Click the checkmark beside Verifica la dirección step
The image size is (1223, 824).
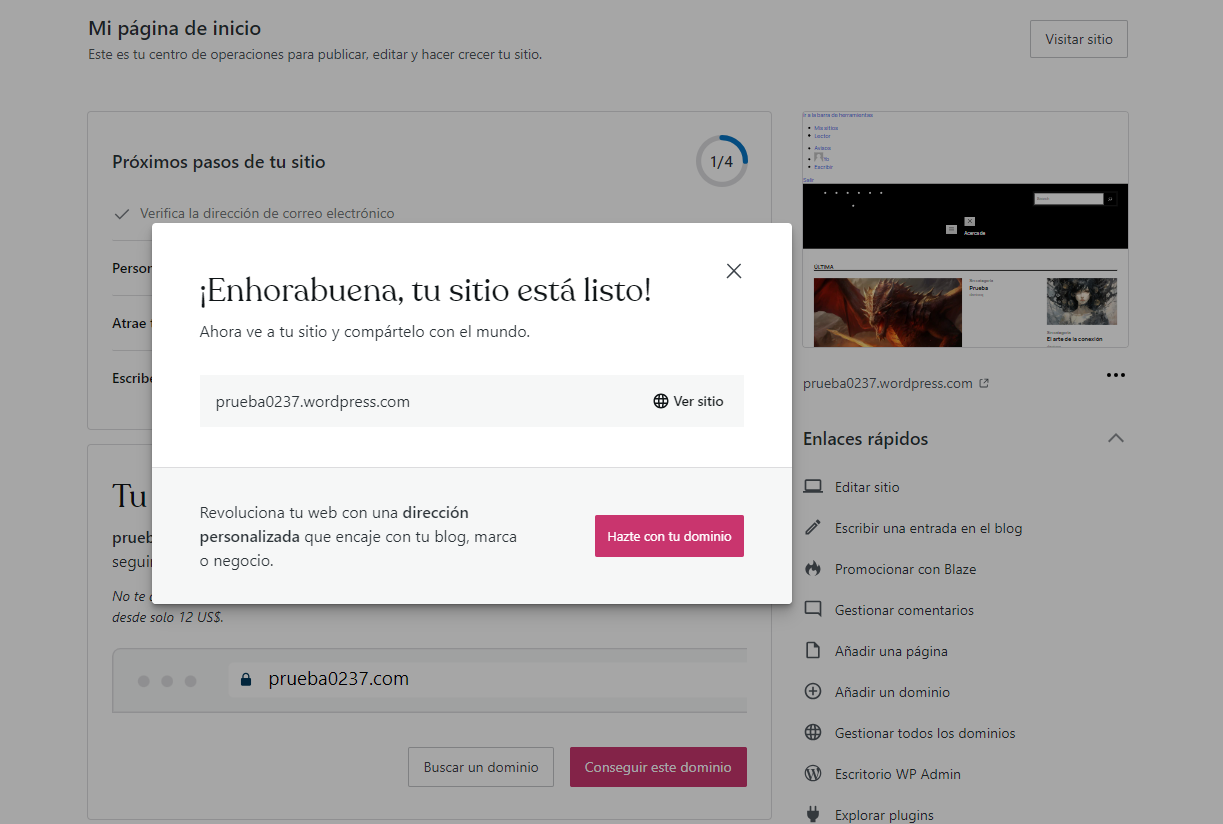click(x=122, y=213)
